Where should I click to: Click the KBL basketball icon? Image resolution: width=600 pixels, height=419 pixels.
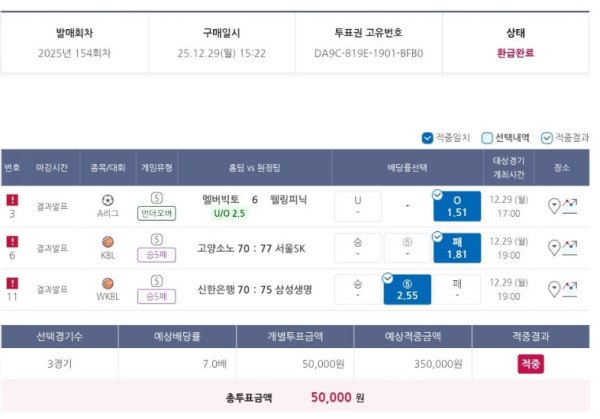tap(108, 241)
